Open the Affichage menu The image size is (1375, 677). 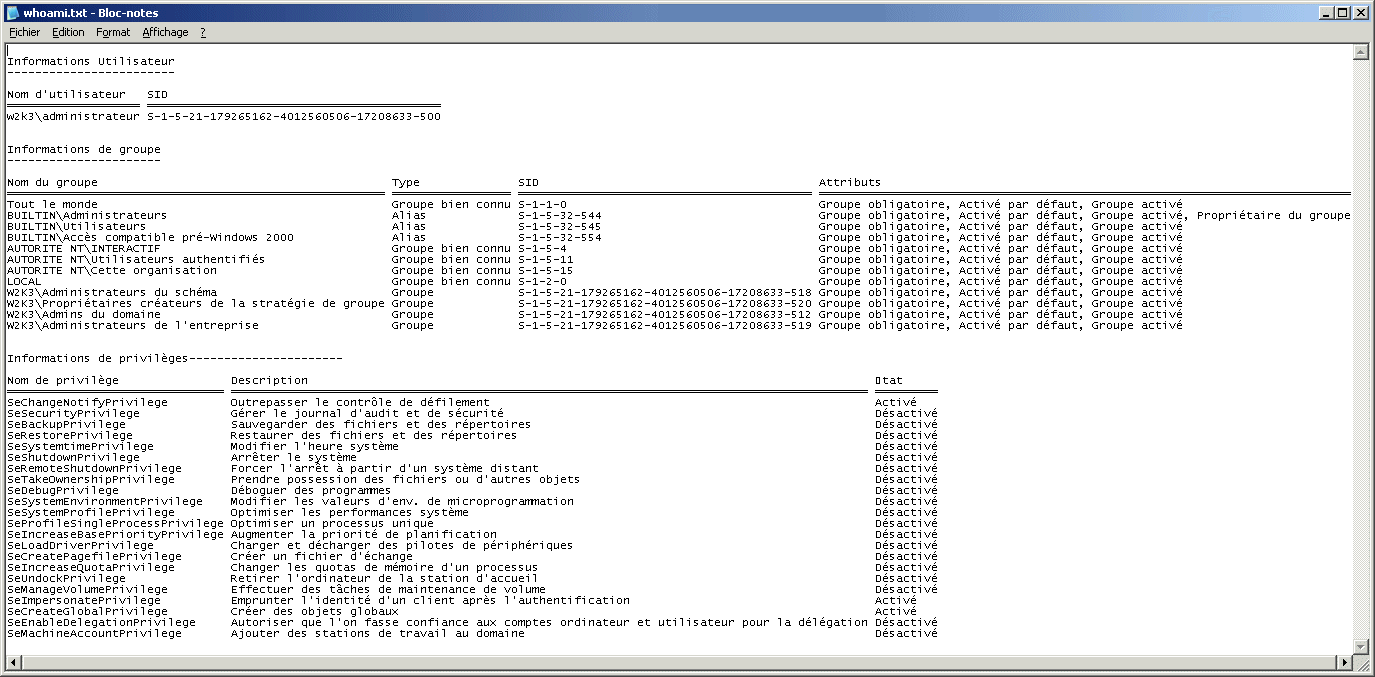(x=165, y=32)
